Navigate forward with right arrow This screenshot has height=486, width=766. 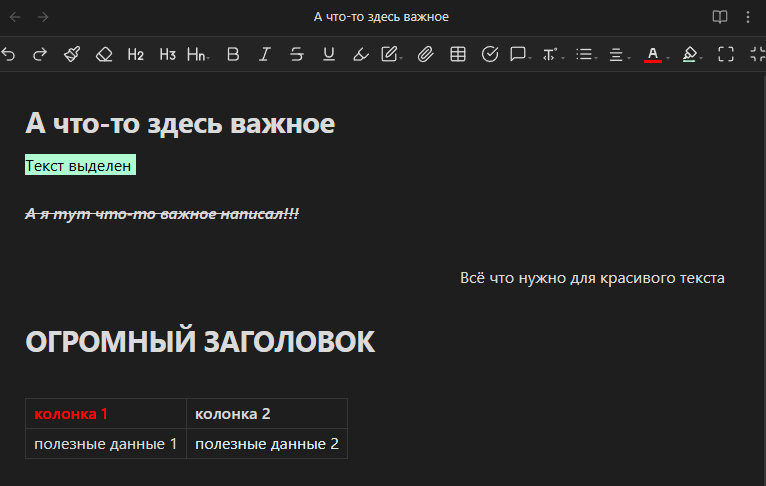(x=43, y=17)
